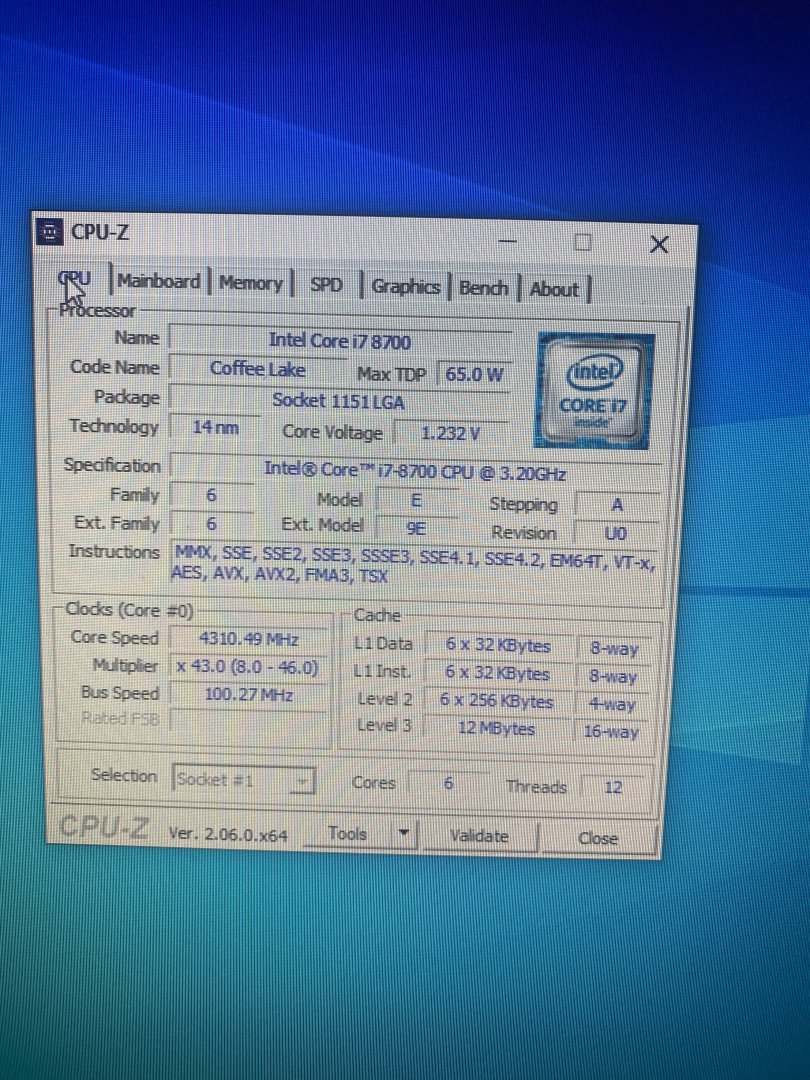Minimize the CPU-Z window

click(508, 241)
